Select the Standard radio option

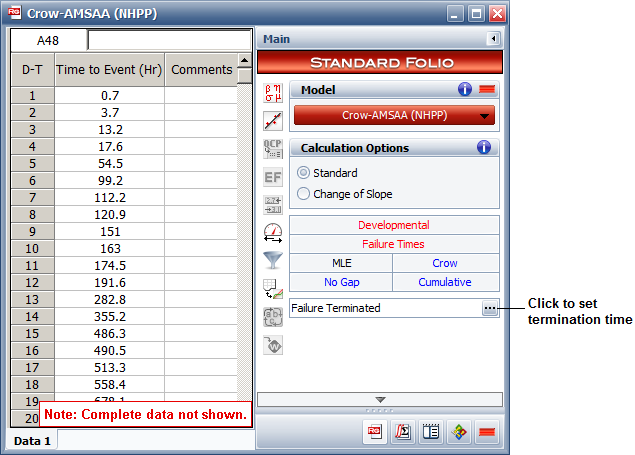click(x=304, y=173)
